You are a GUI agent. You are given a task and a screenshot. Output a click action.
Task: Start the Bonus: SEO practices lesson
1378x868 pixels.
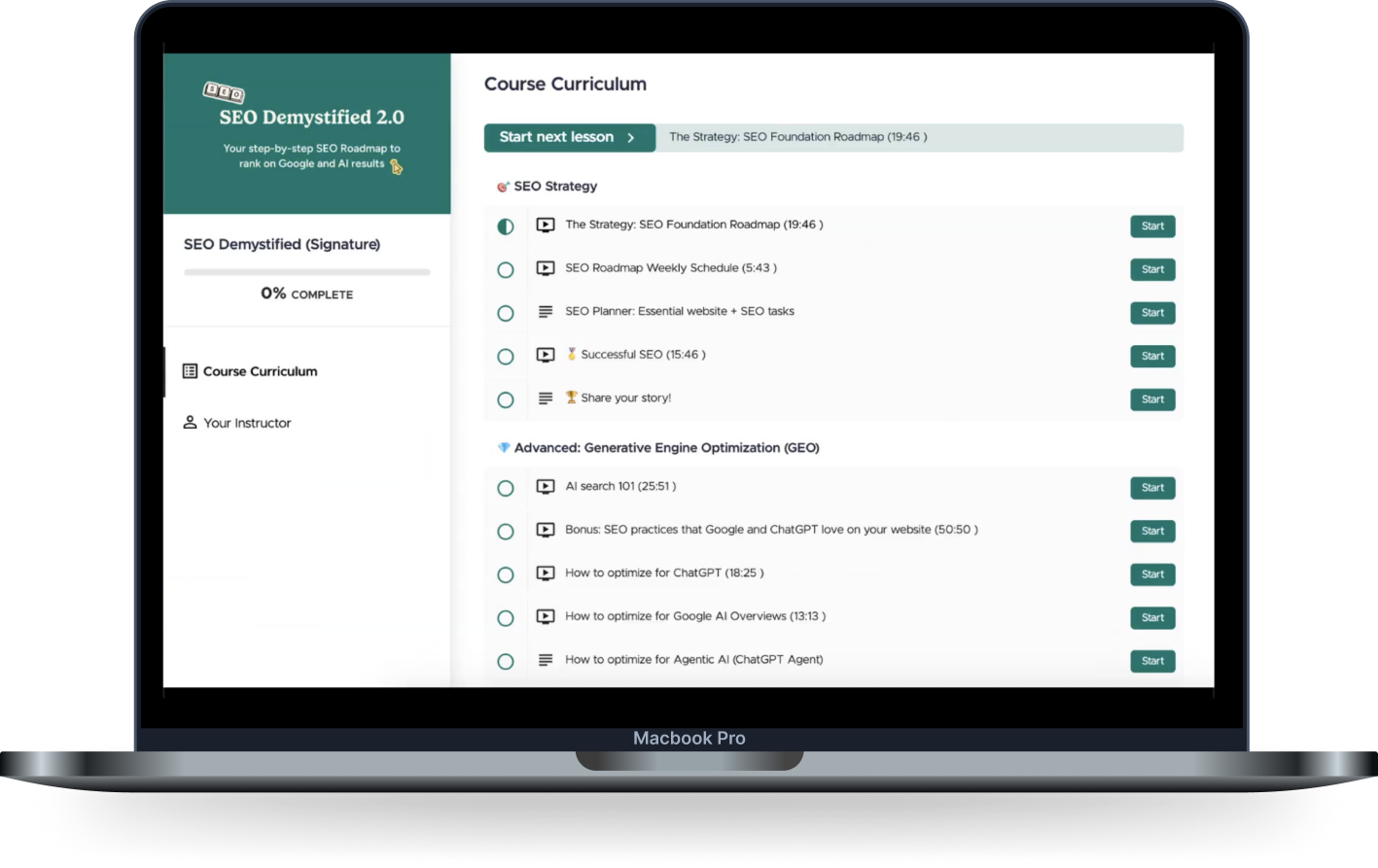pyautogui.click(x=1152, y=531)
